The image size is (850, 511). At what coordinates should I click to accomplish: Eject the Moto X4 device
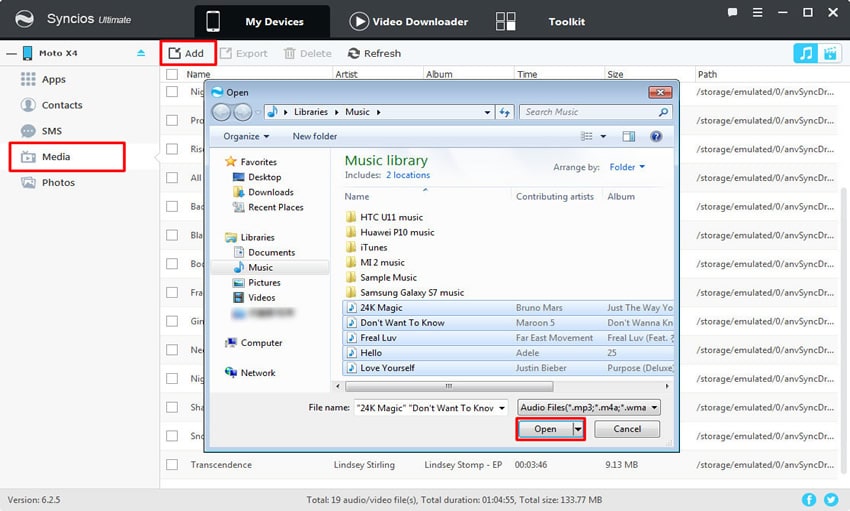coord(141,53)
